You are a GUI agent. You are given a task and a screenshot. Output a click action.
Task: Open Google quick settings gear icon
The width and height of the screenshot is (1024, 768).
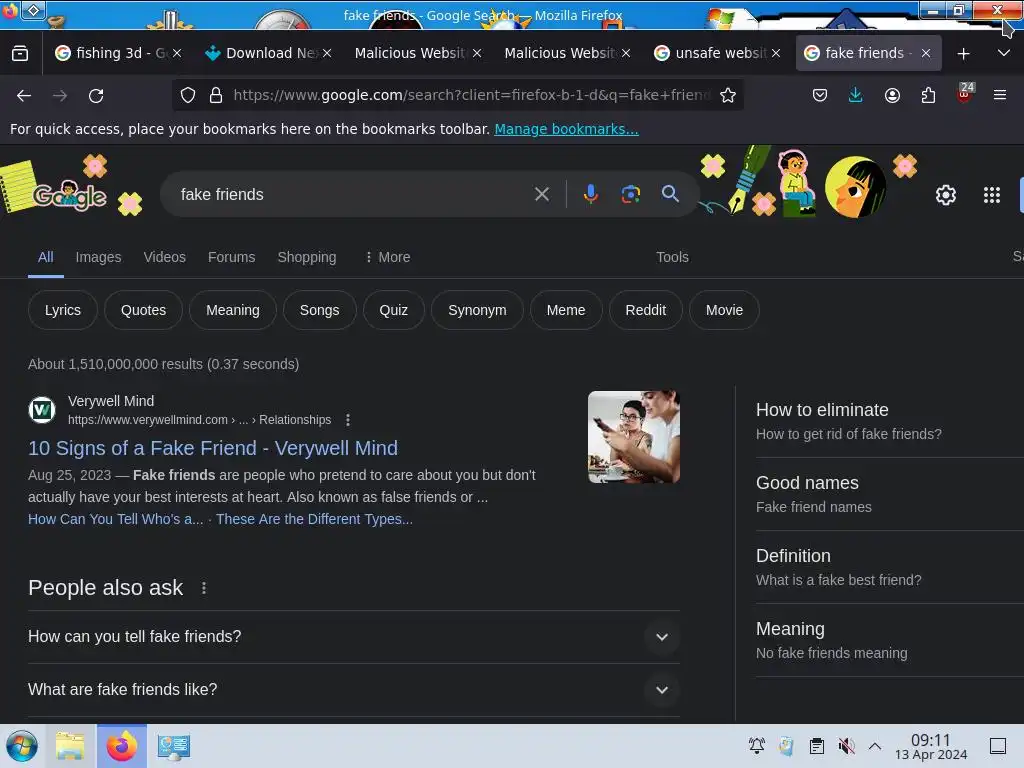(x=946, y=195)
